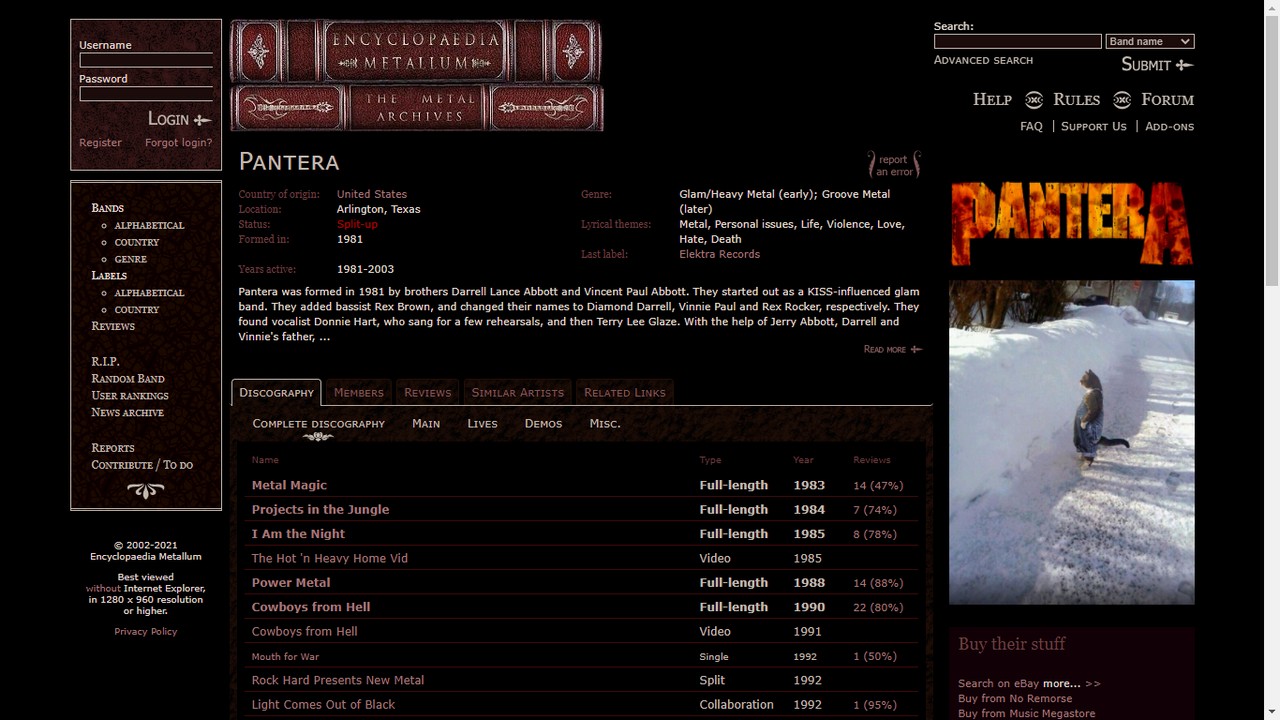Open Power Metal reviews 14 (88%)
Screen dimensions: 1280x720
coord(878,583)
